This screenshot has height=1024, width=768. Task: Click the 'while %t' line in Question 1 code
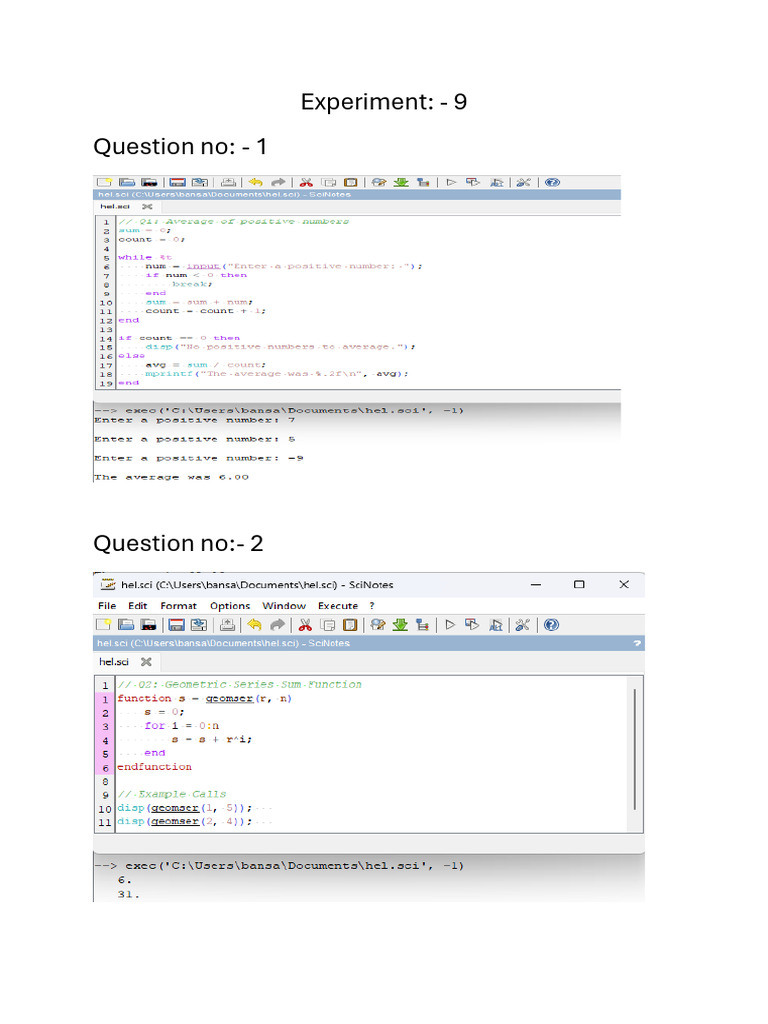coord(145,257)
